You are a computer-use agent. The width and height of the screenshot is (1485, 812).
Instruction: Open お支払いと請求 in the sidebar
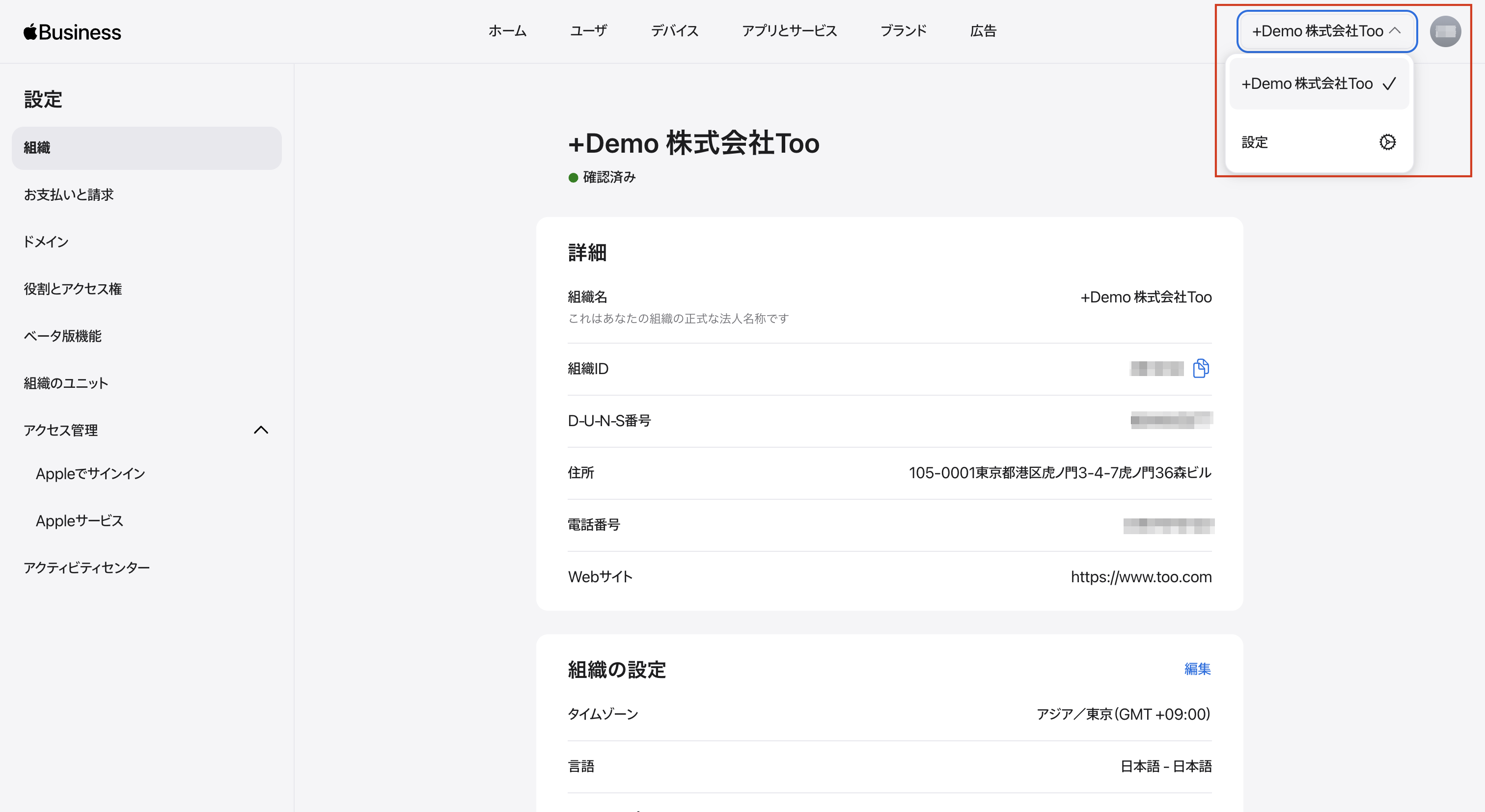coord(146,195)
